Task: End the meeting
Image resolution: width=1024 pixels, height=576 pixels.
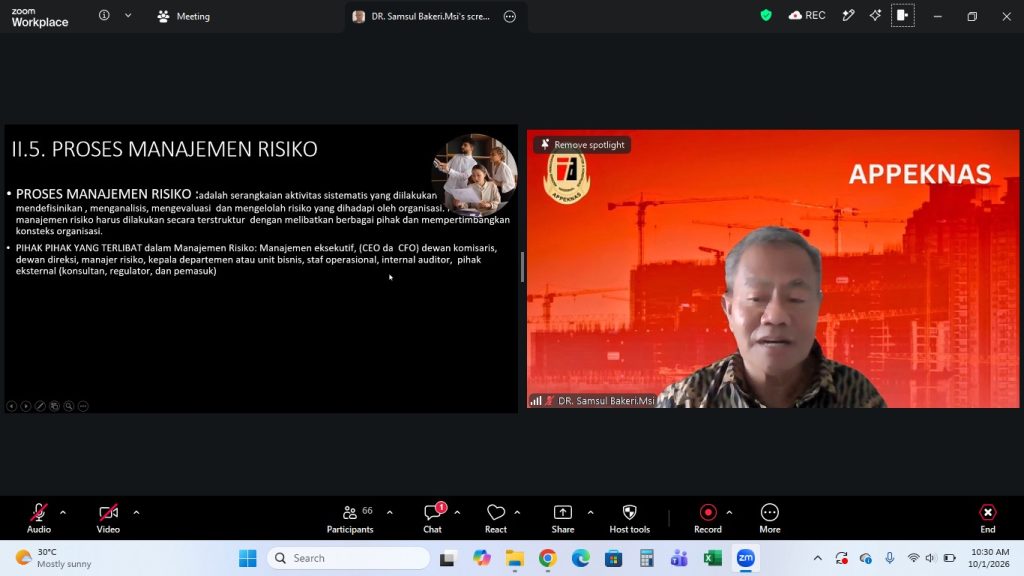Action: pos(987,519)
